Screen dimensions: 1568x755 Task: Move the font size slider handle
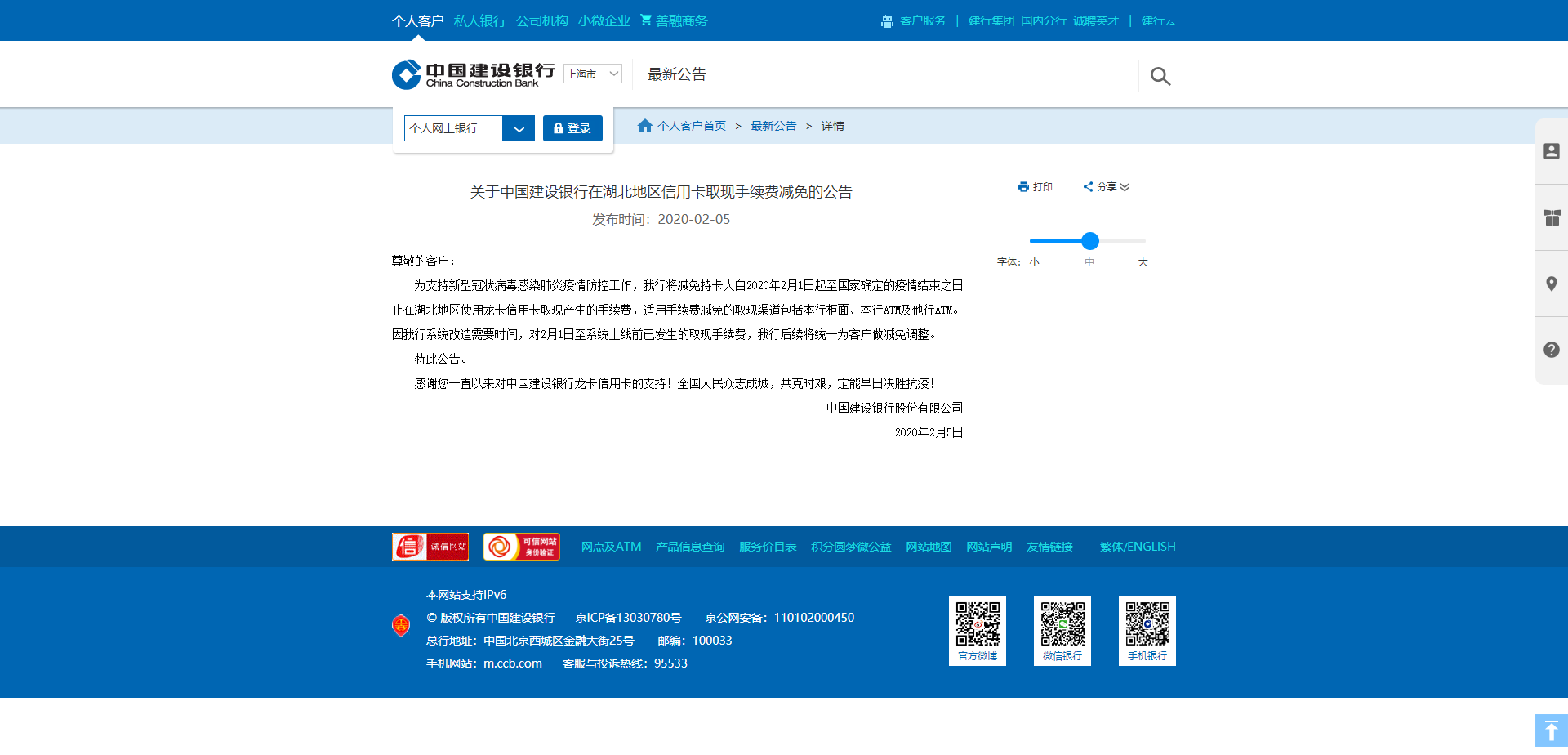tap(1089, 240)
